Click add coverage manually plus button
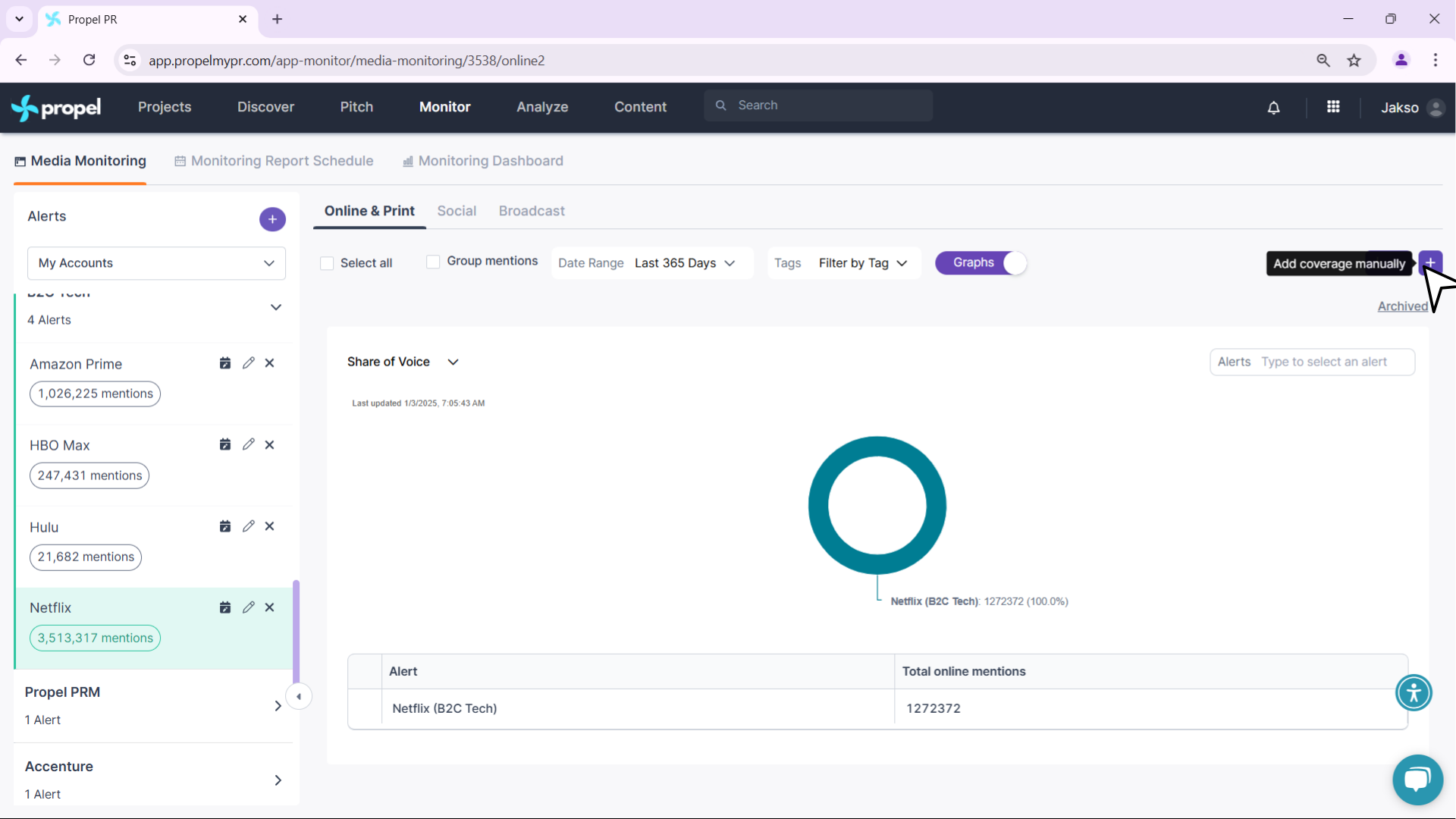 click(x=1430, y=263)
